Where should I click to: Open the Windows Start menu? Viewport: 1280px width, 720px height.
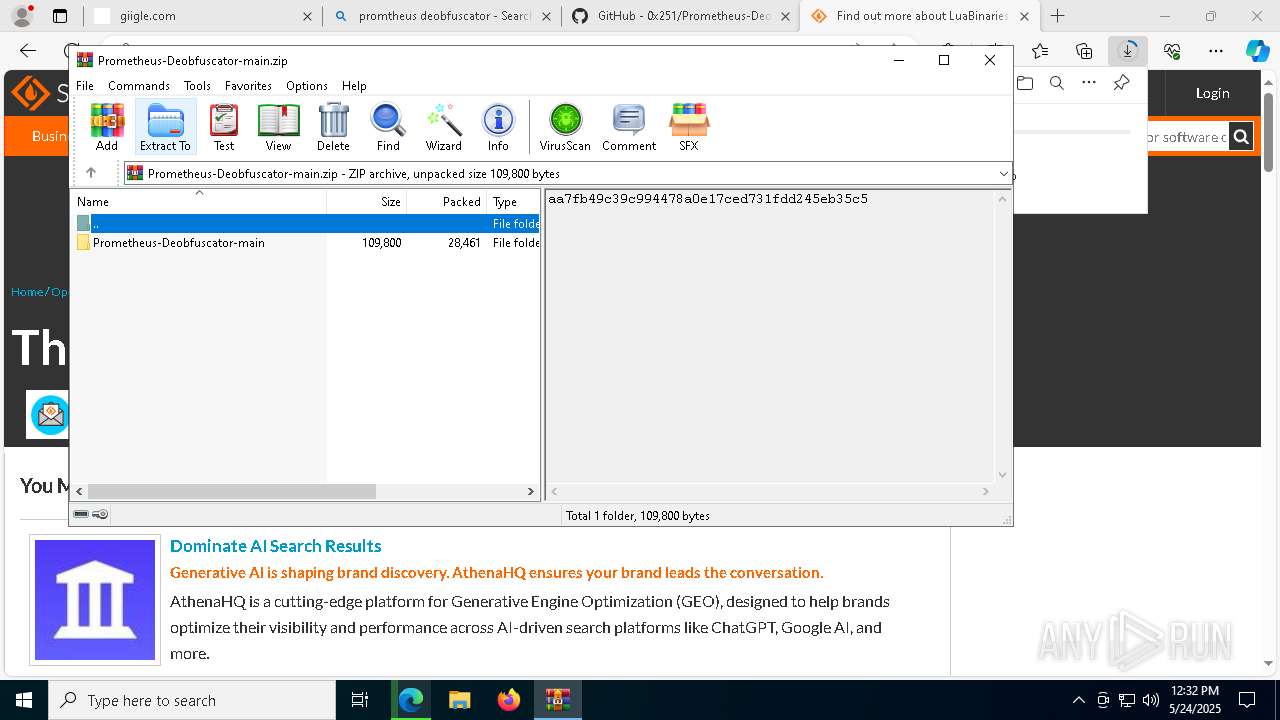pos(24,700)
